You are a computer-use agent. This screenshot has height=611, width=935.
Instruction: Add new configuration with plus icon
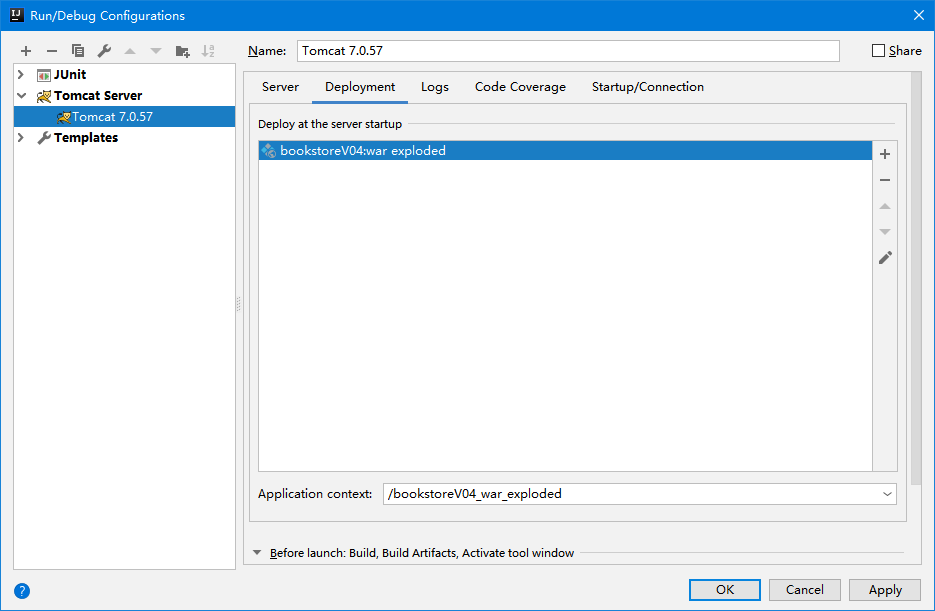(x=26, y=51)
